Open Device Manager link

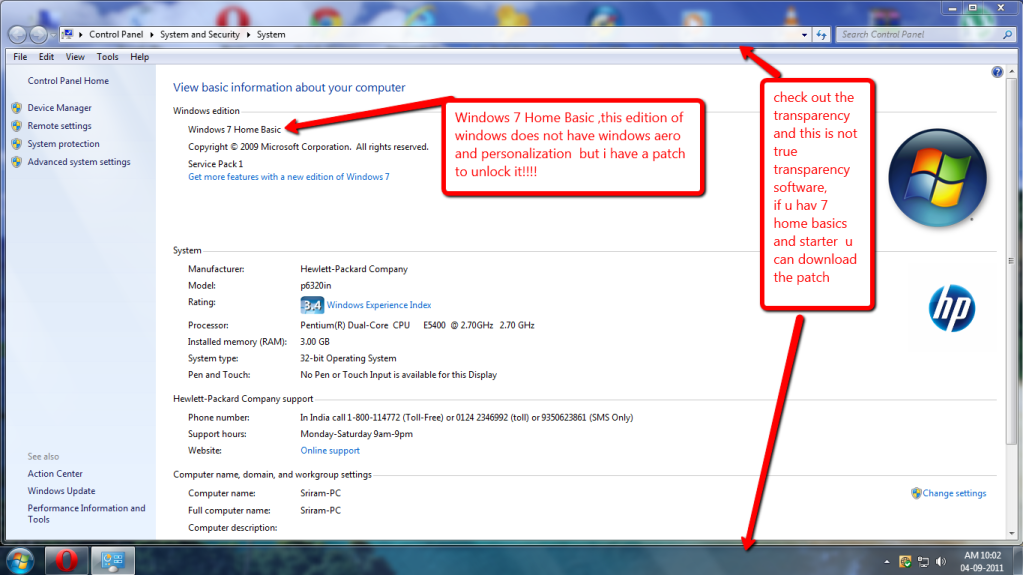[59, 108]
